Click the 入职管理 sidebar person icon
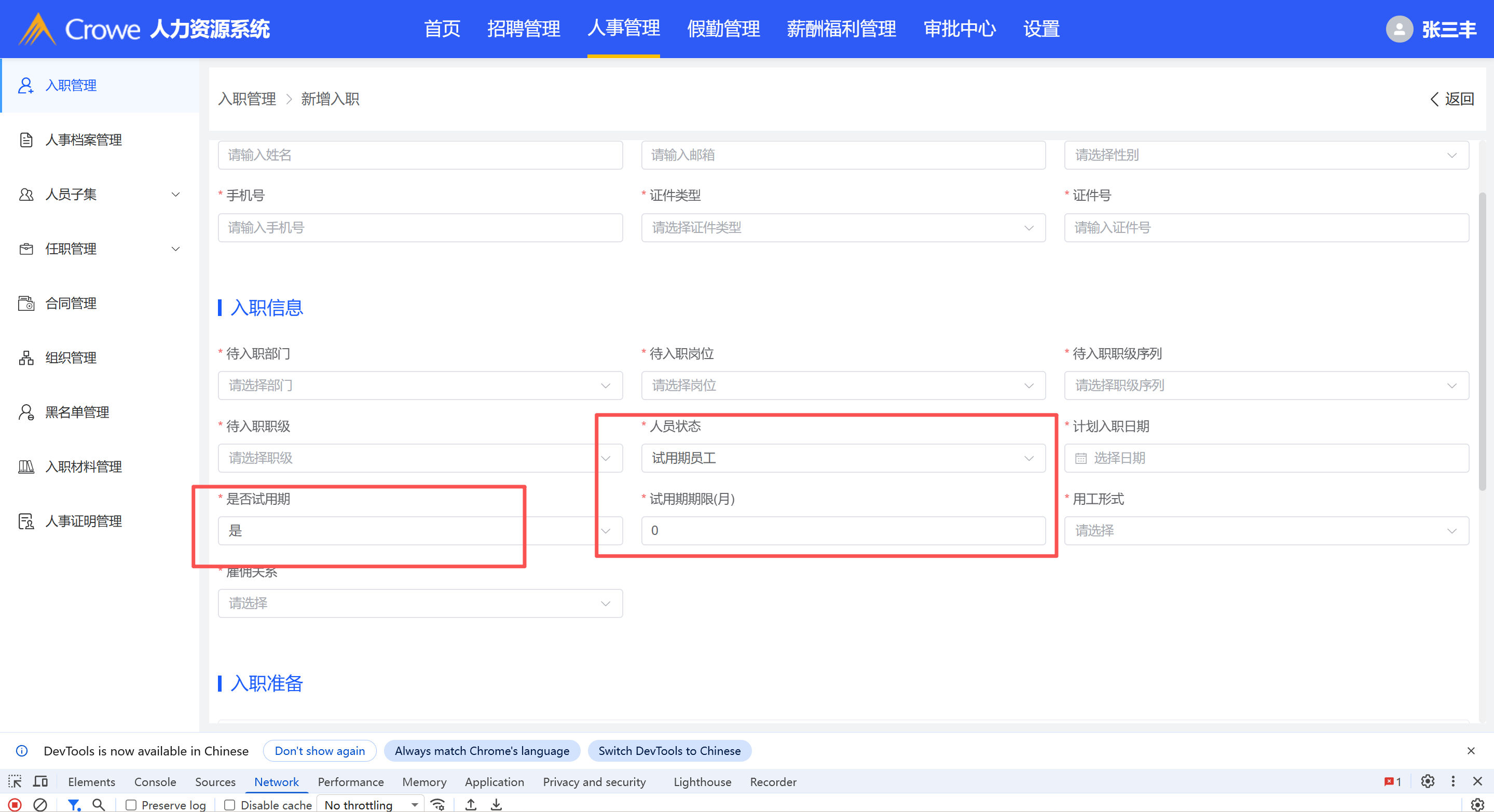 point(25,85)
